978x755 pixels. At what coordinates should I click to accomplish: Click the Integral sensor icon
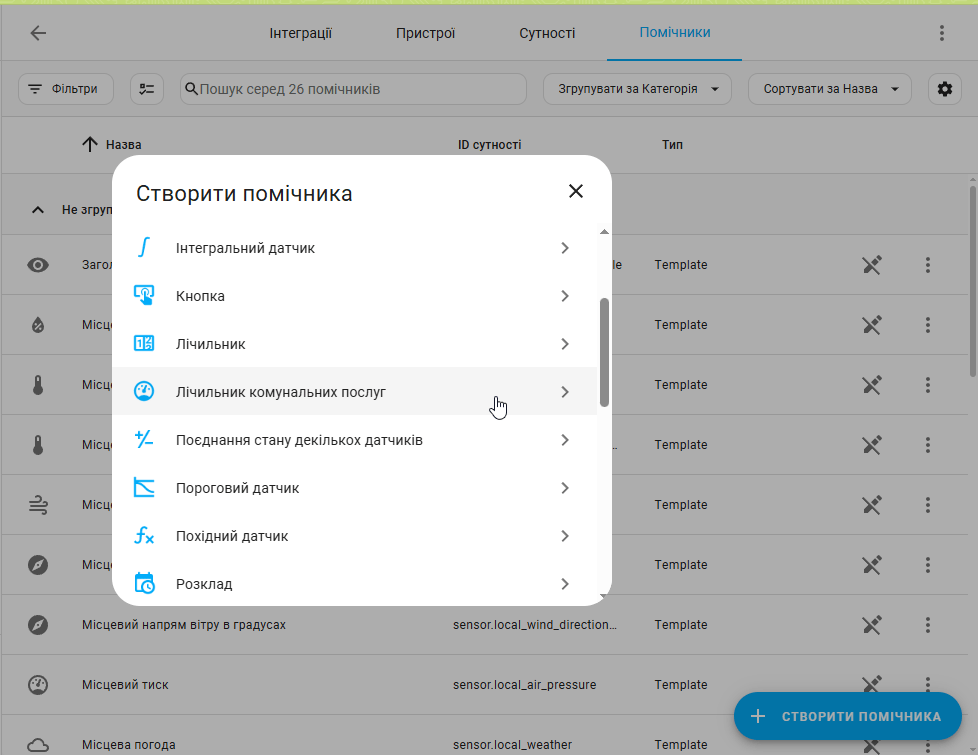click(144, 248)
